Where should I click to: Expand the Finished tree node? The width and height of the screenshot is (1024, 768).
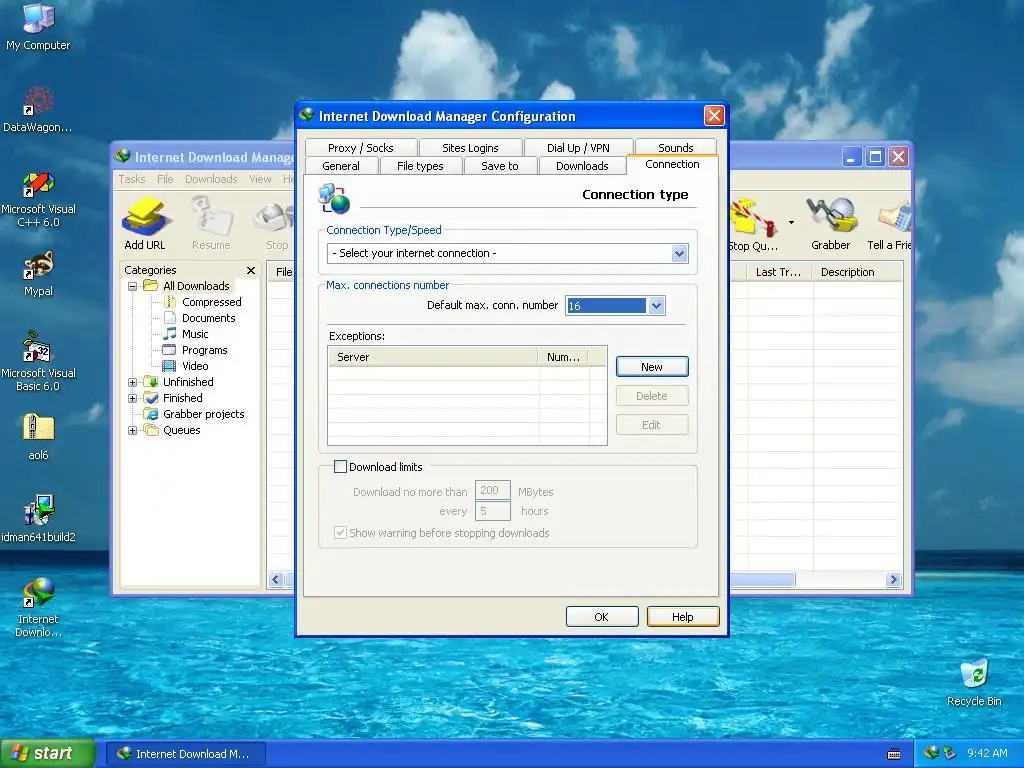point(133,398)
